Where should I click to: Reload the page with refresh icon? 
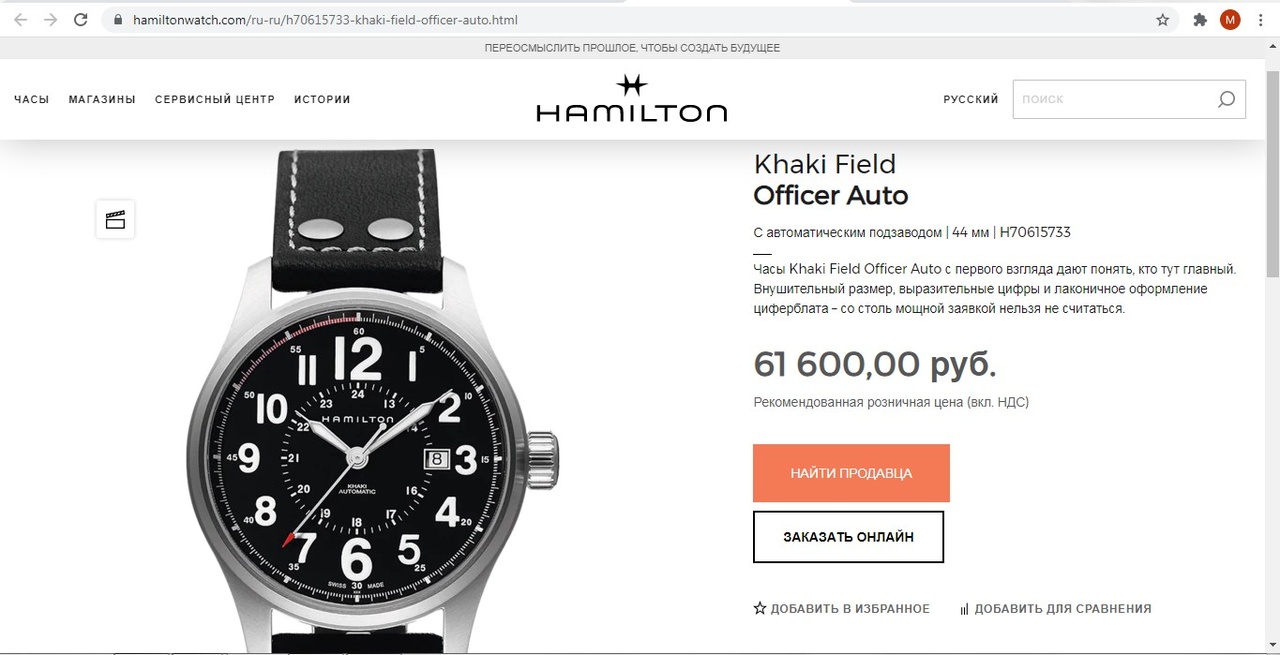pyautogui.click(x=81, y=20)
